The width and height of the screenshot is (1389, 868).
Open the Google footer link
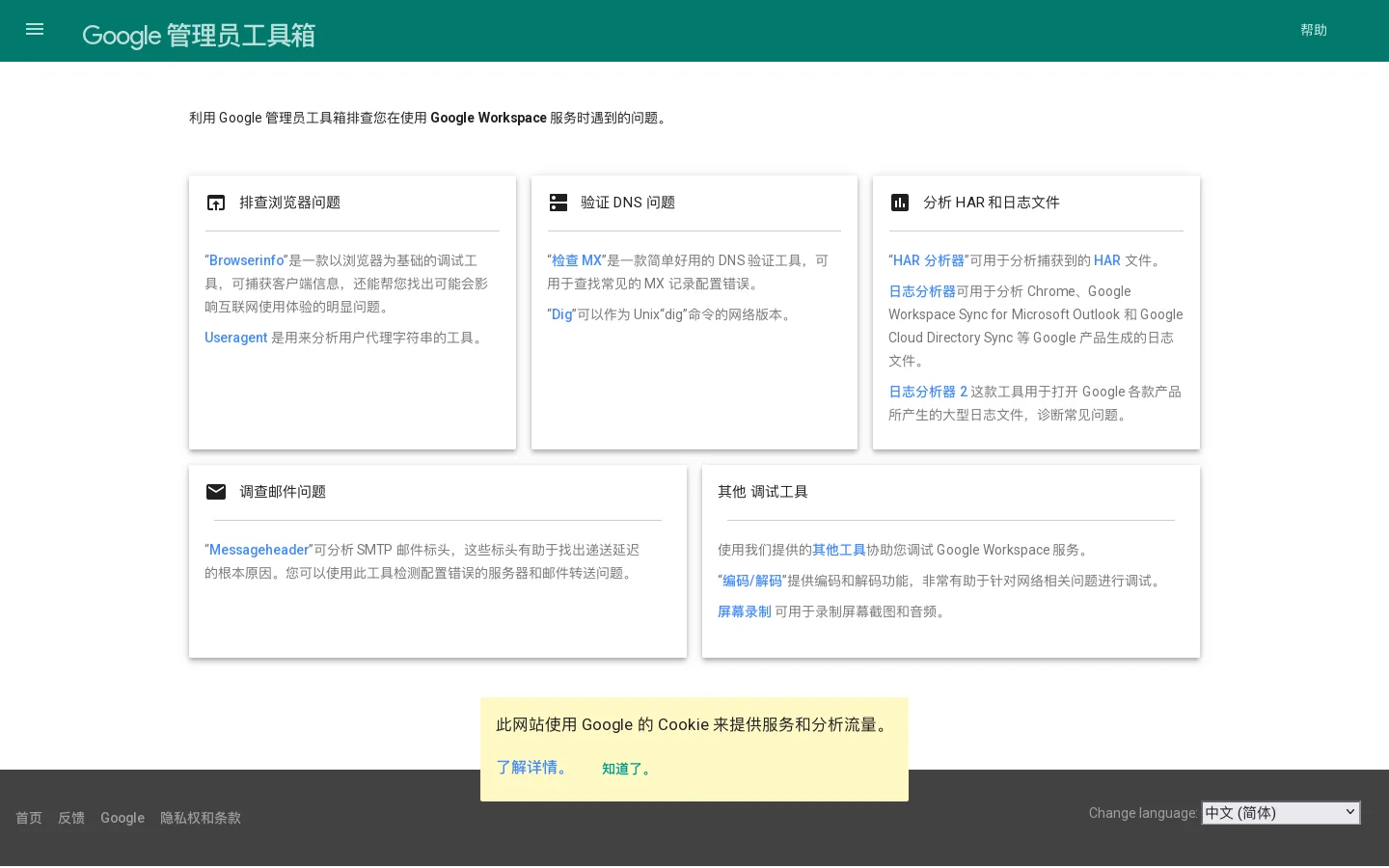tap(123, 818)
